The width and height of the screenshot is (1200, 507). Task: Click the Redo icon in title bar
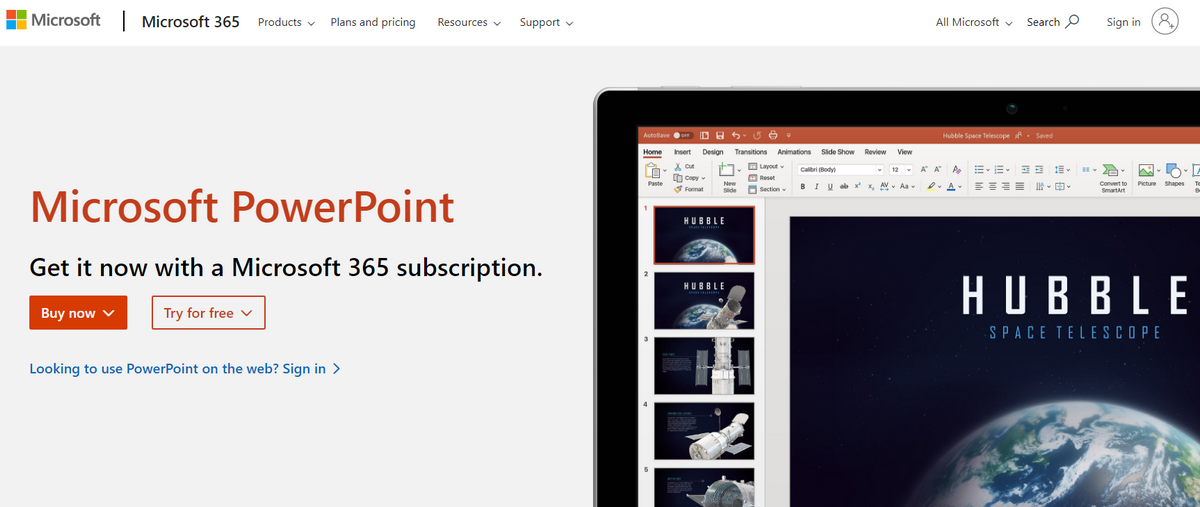757,135
